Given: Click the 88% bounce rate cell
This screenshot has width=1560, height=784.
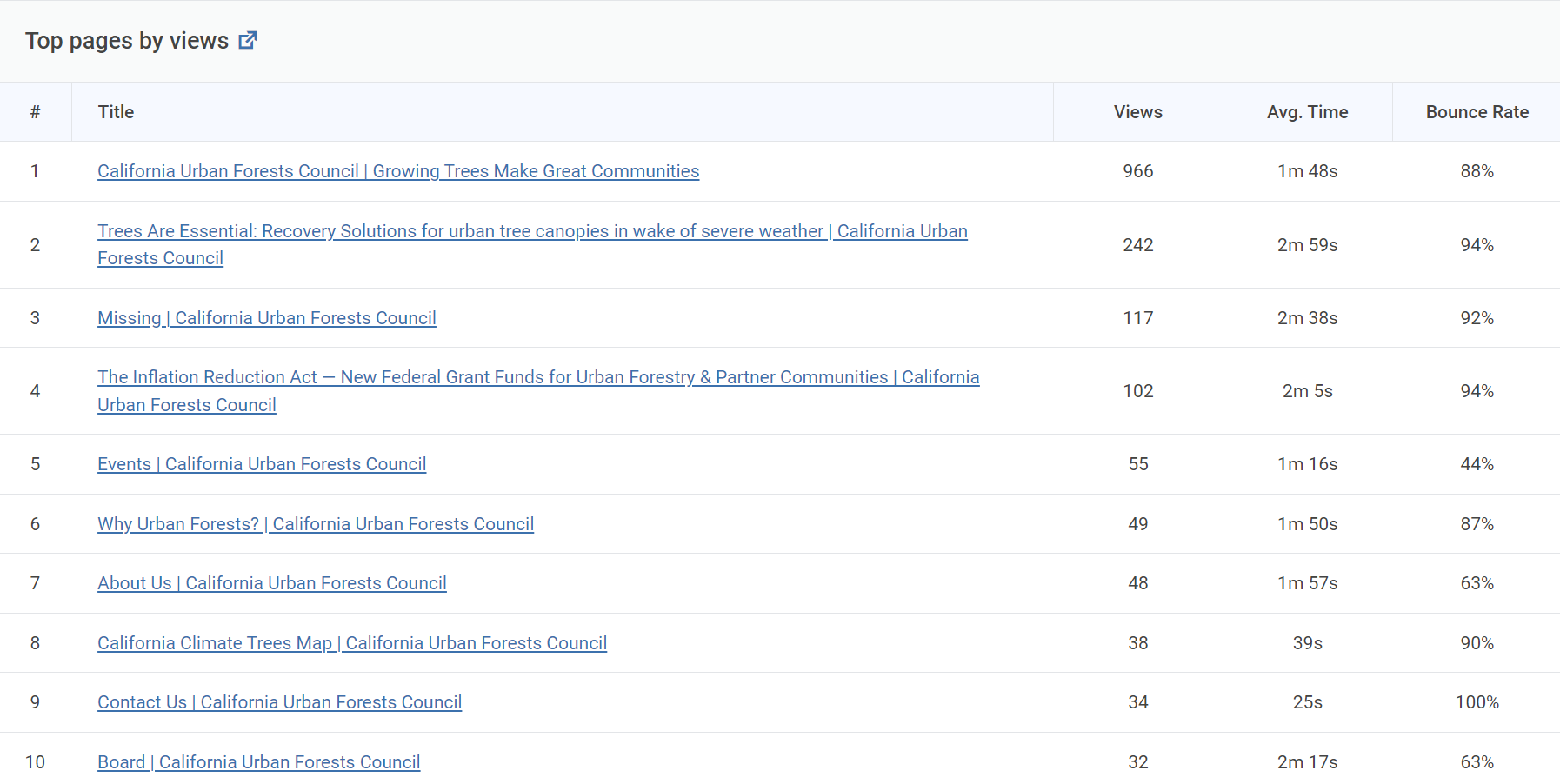Looking at the screenshot, I should pos(1477,171).
